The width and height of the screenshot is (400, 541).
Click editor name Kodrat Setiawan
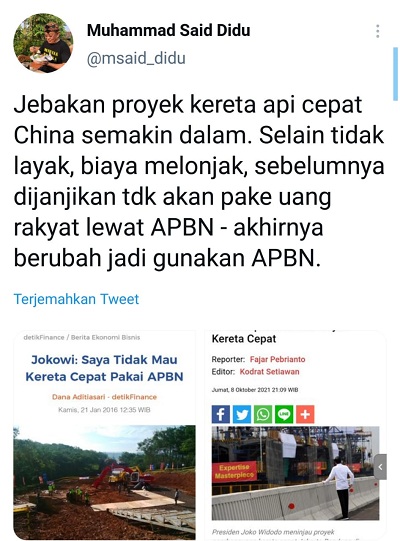pos(270,372)
